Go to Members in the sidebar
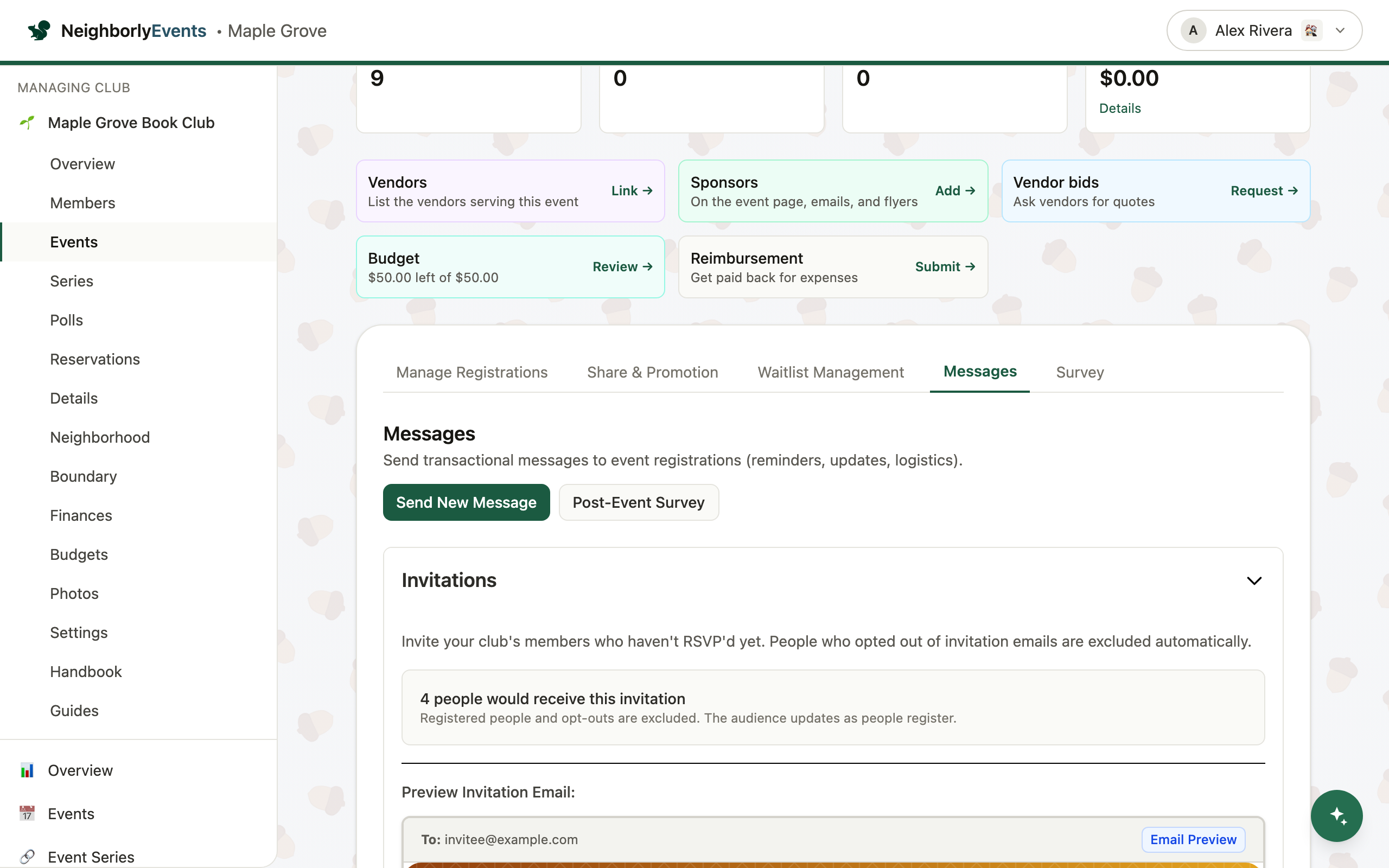 point(138,203)
